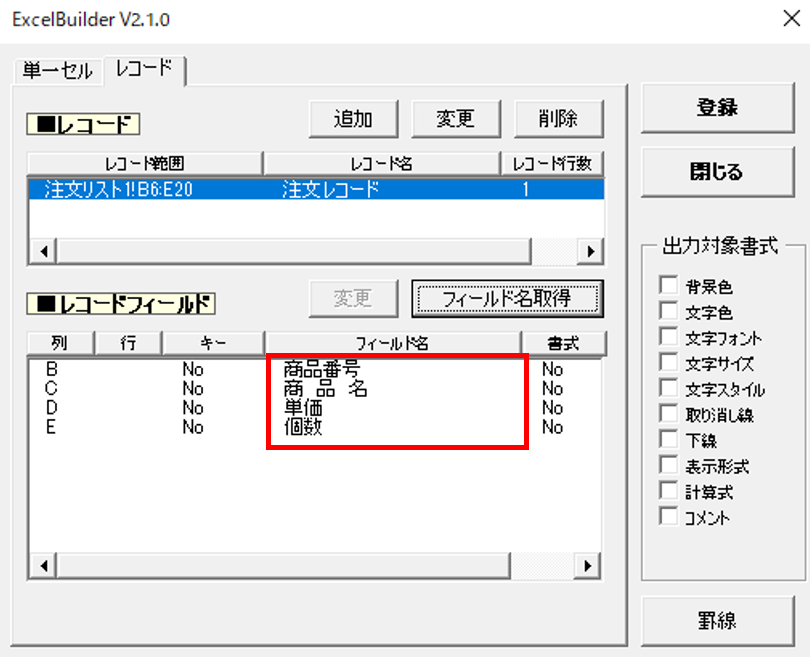This screenshot has height=657, width=810.
Task: Click the 登録 button
Action: 718,107
